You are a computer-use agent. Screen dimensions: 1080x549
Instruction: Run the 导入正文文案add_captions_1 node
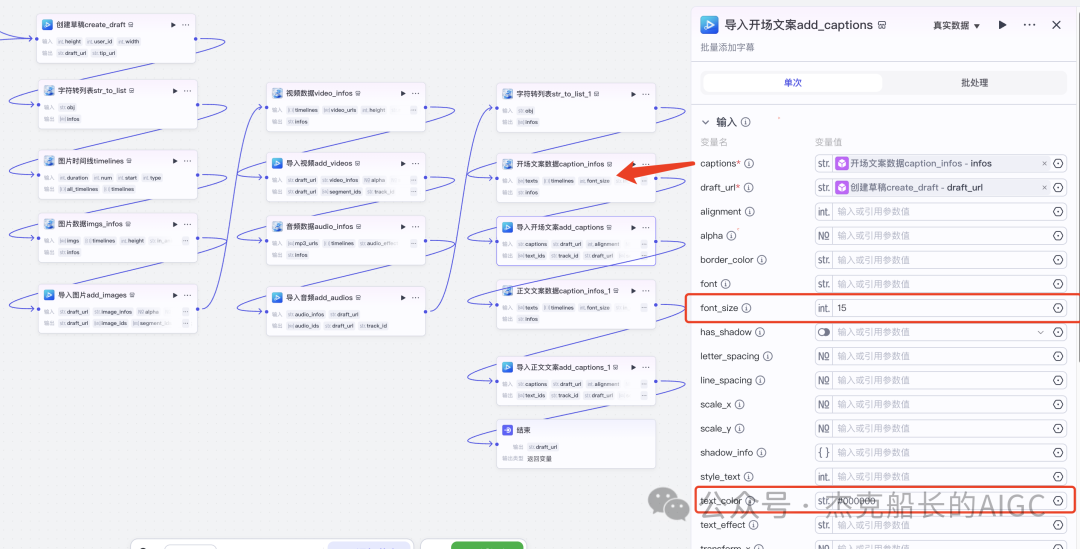633,368
